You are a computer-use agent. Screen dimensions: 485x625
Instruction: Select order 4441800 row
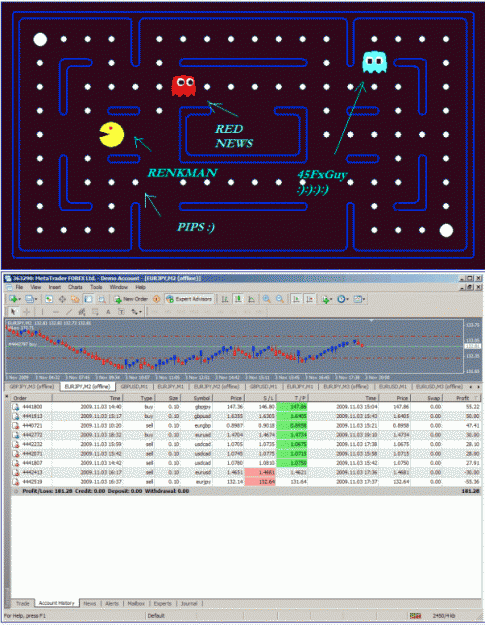(246, 407)
